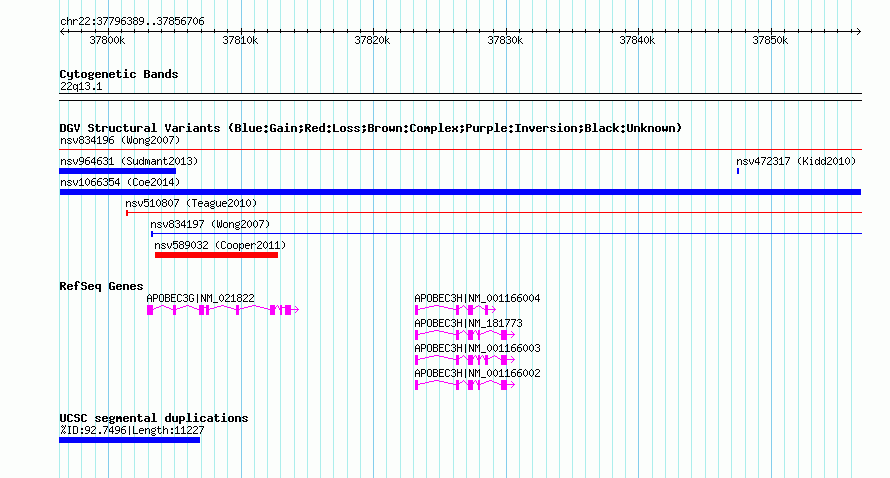Click the DGV Structural Variants track title
This screenshot has width=890, height=478.
pos(371,128)
